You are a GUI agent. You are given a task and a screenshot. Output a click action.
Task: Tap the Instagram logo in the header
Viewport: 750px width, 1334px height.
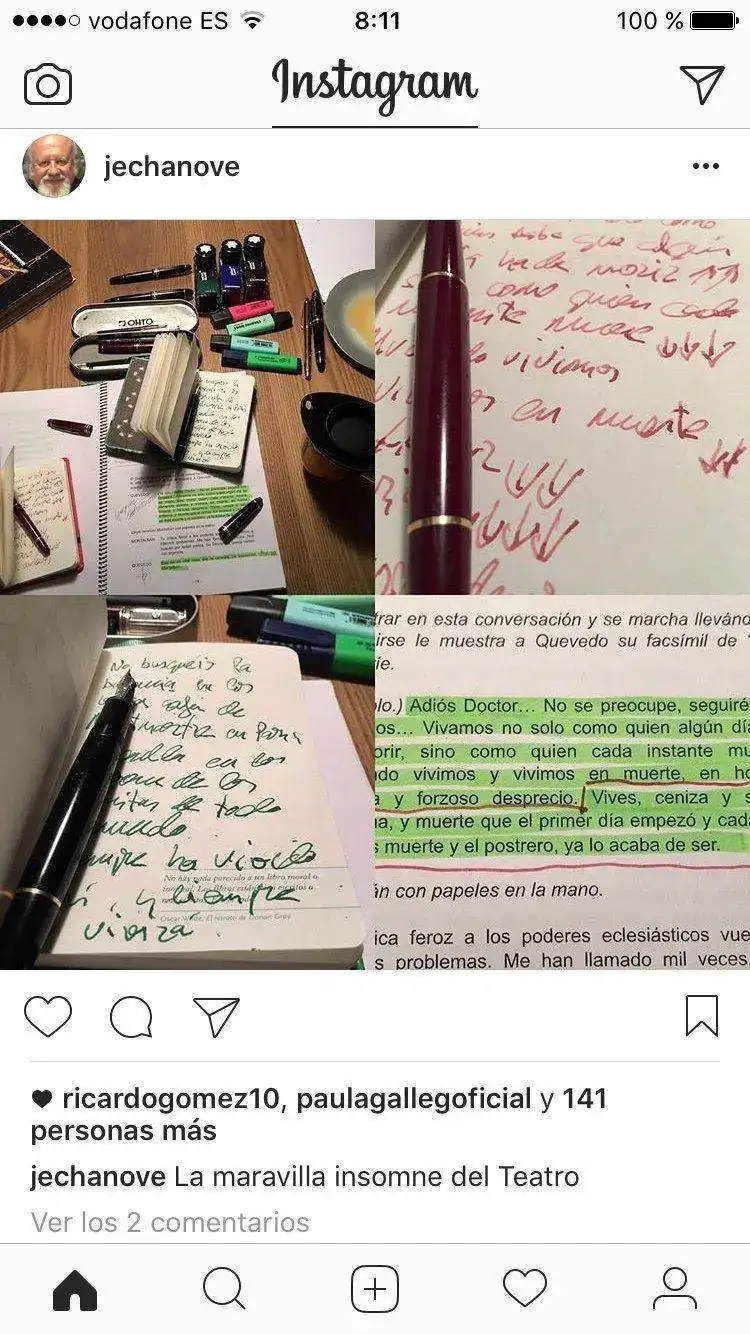point(375,84)
